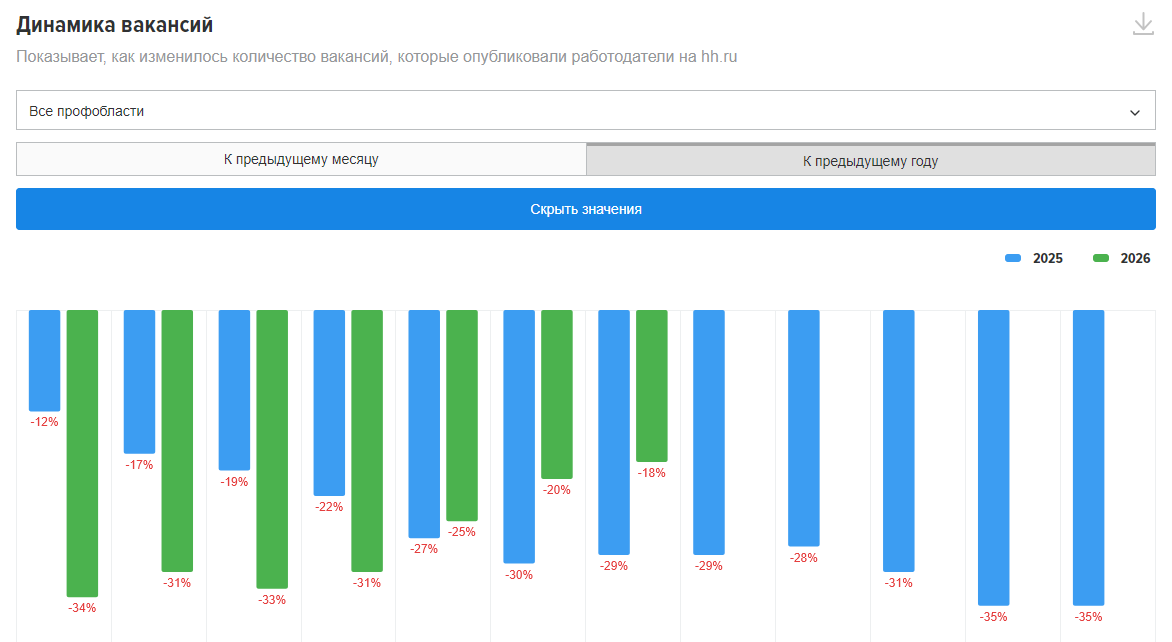The height and width of the screenshot is (642, 1172).
Task: Click the green bar labeled -33%
Action: click(x=272, y=448)
